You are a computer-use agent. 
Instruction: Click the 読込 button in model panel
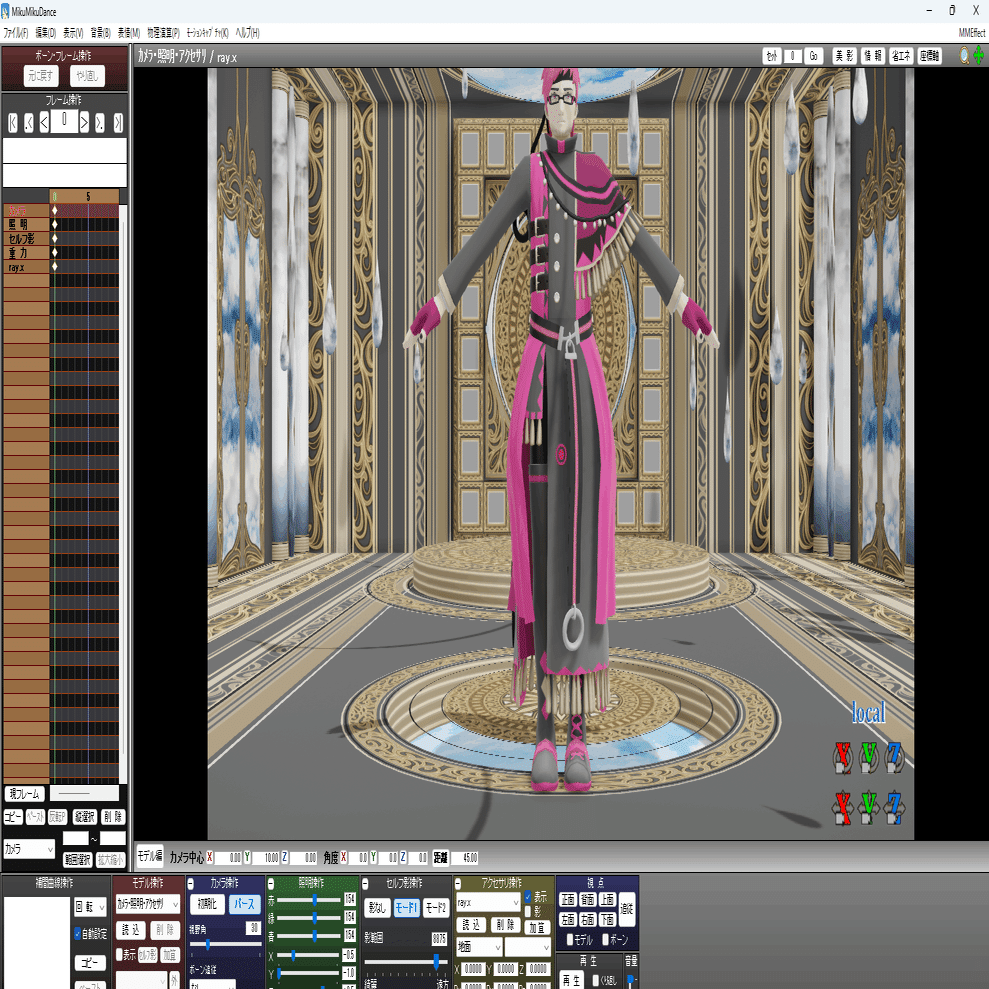click(x=131, y=930)
